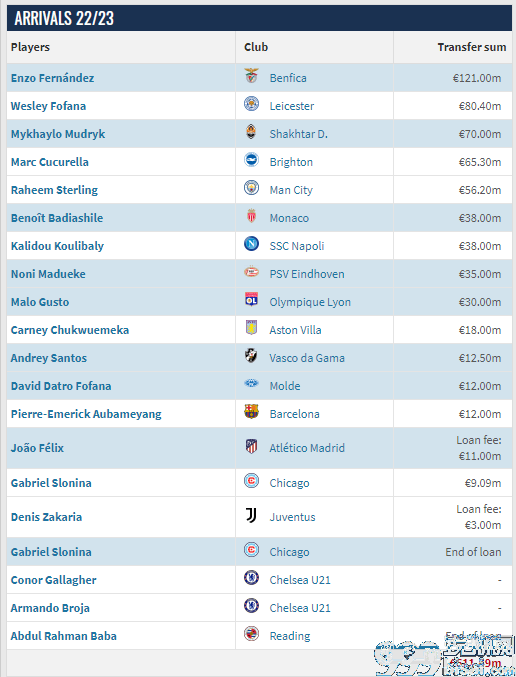Select the Brighton club name link
Viewport: 516px width, 677px height.
point(291,162)
